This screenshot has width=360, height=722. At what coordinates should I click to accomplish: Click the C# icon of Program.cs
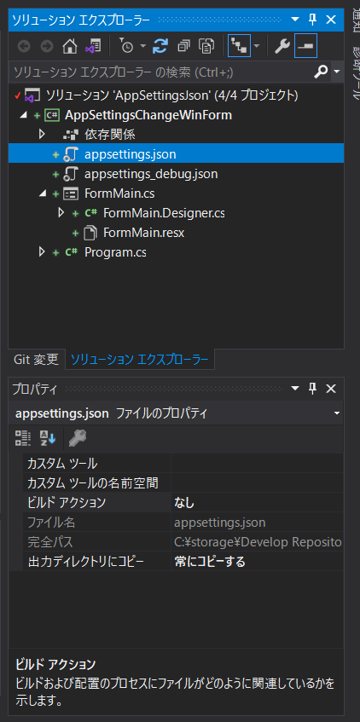click(x=71, y=252)
